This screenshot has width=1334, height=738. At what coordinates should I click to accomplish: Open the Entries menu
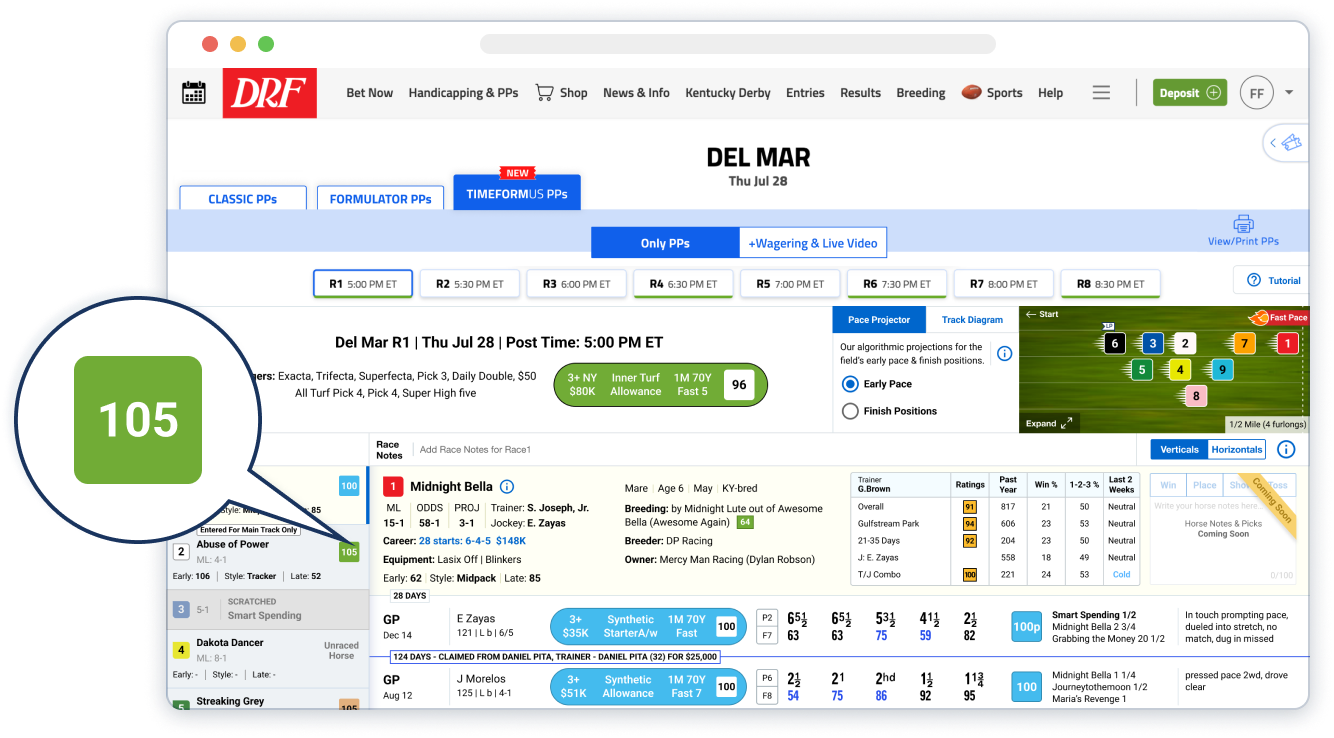click(805, 93)
